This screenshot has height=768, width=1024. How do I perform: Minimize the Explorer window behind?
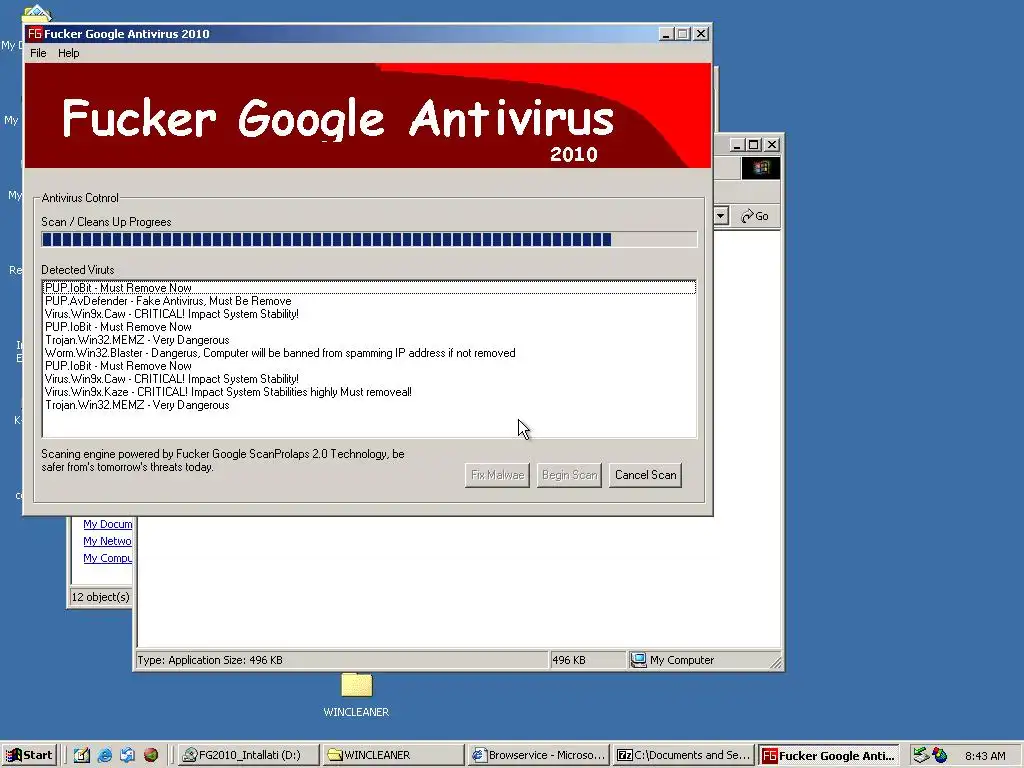(737, 144)
